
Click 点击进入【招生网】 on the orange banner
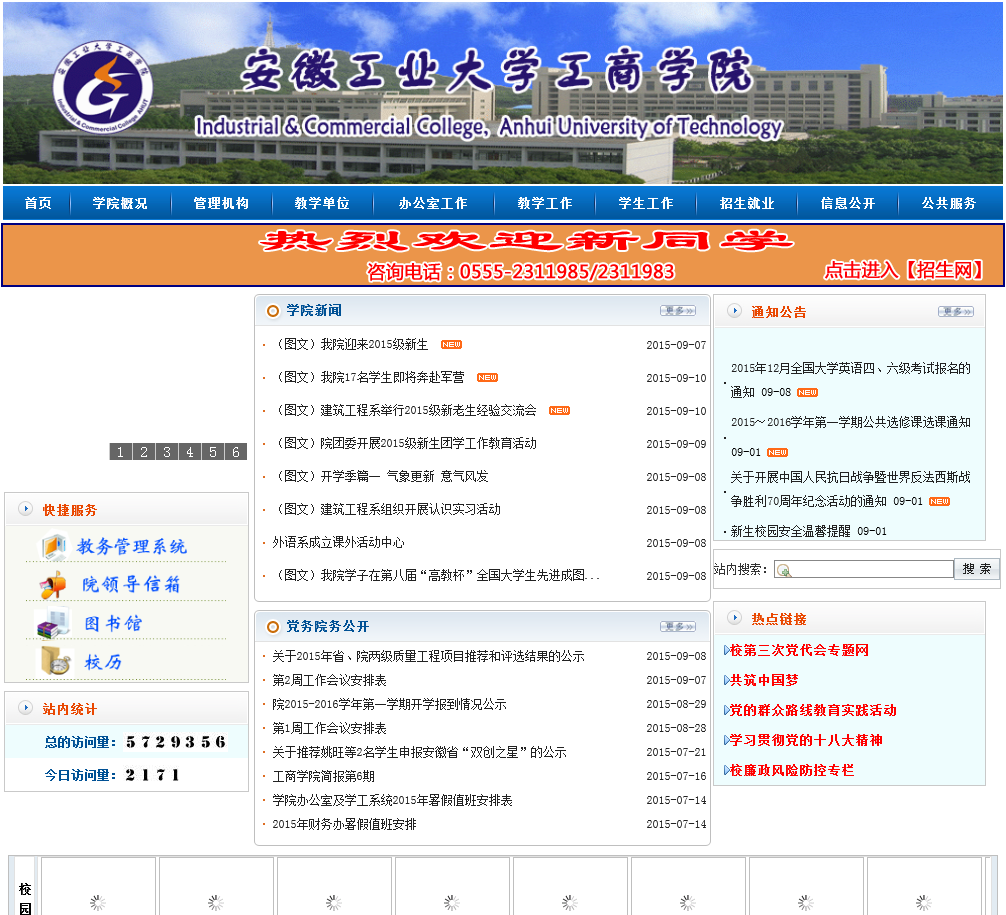click(x=903, y=270)
